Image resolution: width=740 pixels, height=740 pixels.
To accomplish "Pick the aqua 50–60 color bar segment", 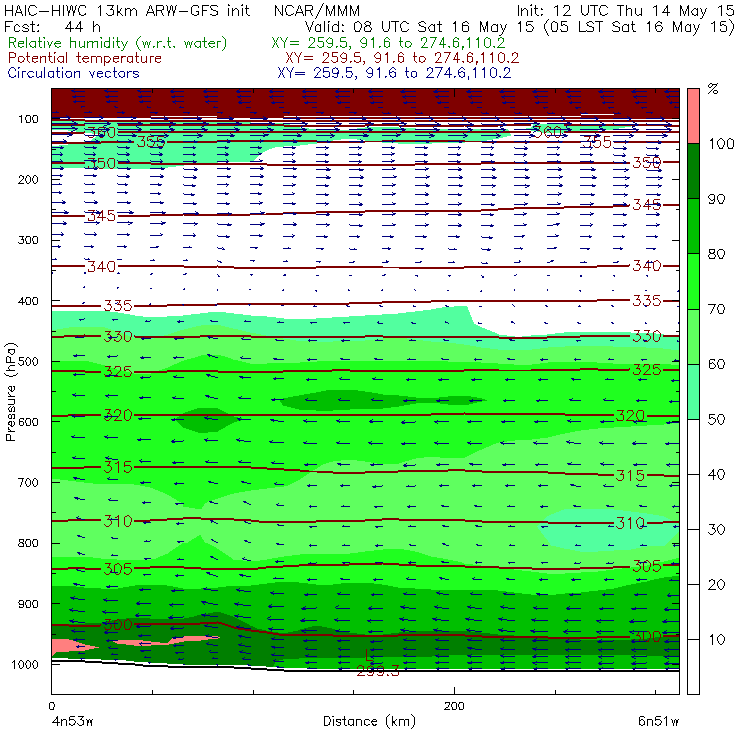I will point(693,392).
